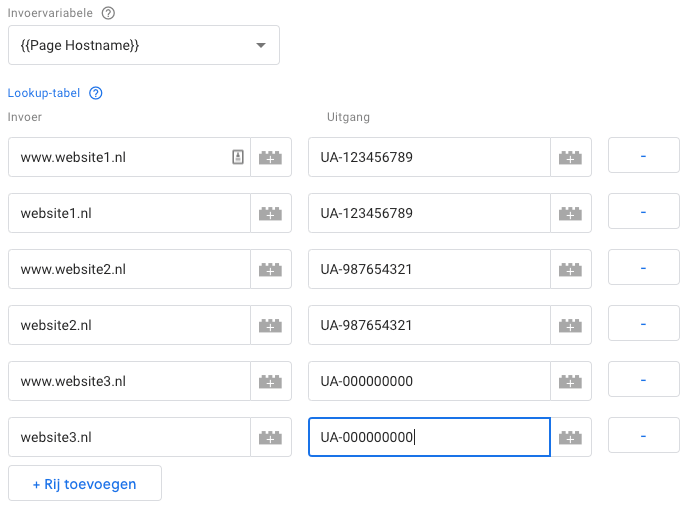
Task: Click variable picker icon beside www.website3.nl input
Action: (271, 381)
